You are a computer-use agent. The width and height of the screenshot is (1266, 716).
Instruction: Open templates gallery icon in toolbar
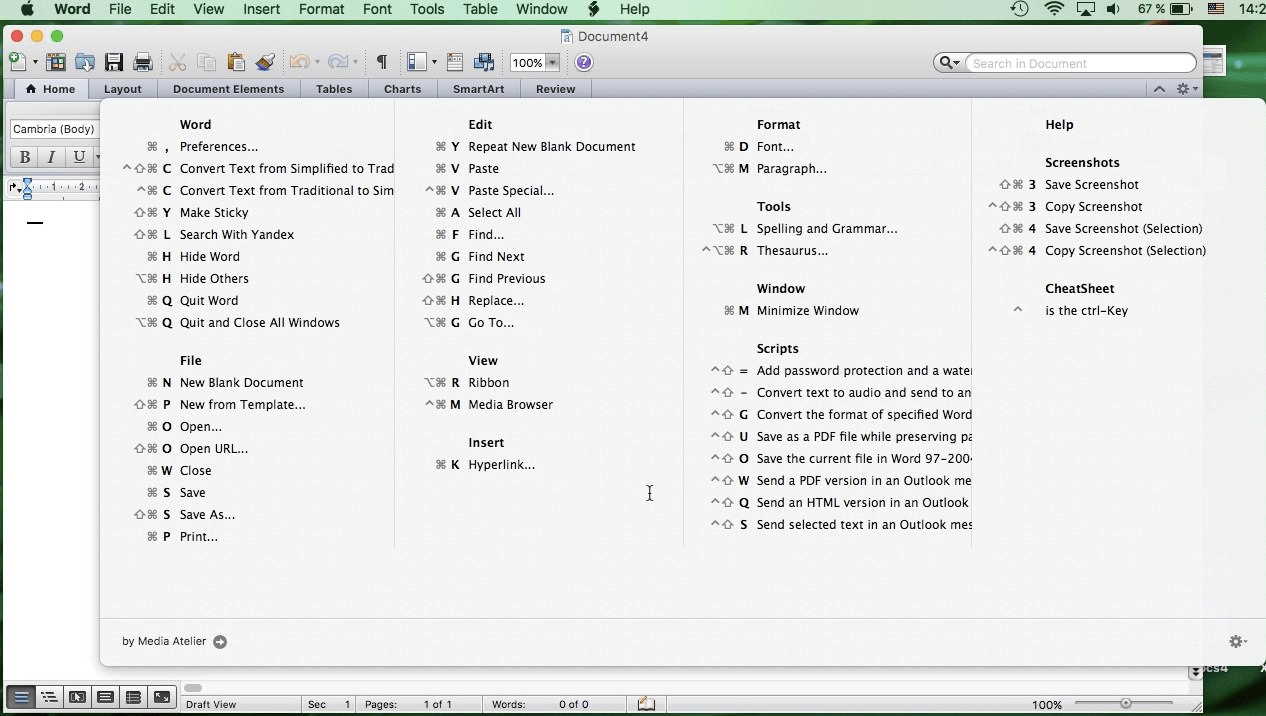[x=56, y=63]
